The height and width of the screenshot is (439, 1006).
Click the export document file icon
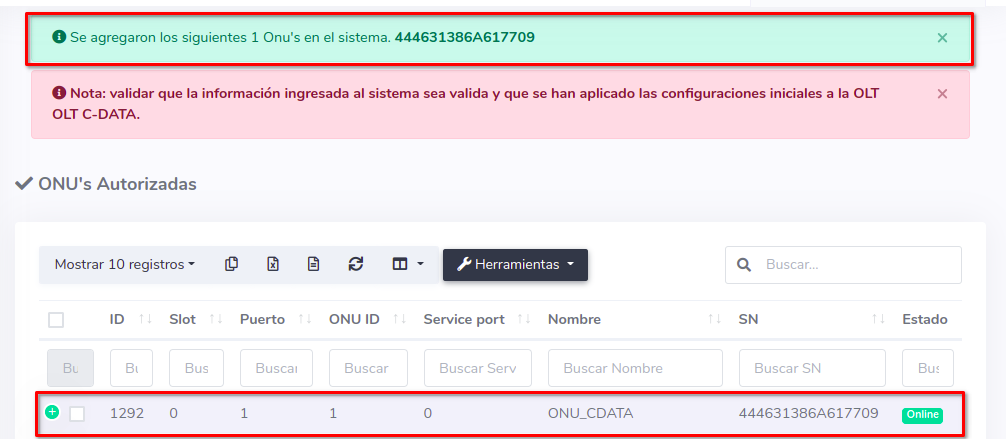[x=313, y=264]
